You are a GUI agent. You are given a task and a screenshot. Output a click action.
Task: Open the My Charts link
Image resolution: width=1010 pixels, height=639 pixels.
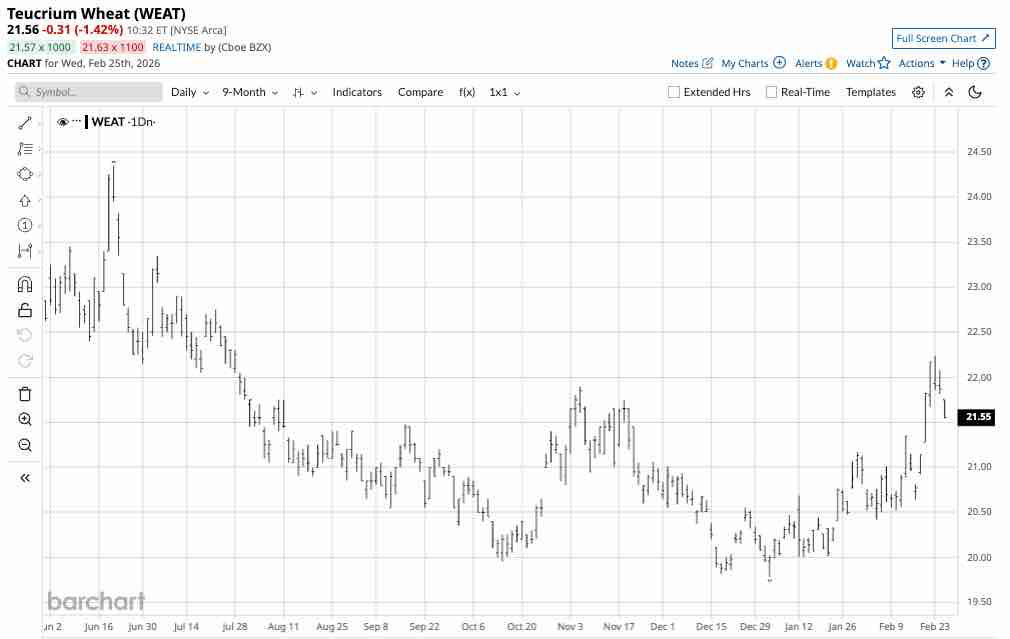click(753, 63)
